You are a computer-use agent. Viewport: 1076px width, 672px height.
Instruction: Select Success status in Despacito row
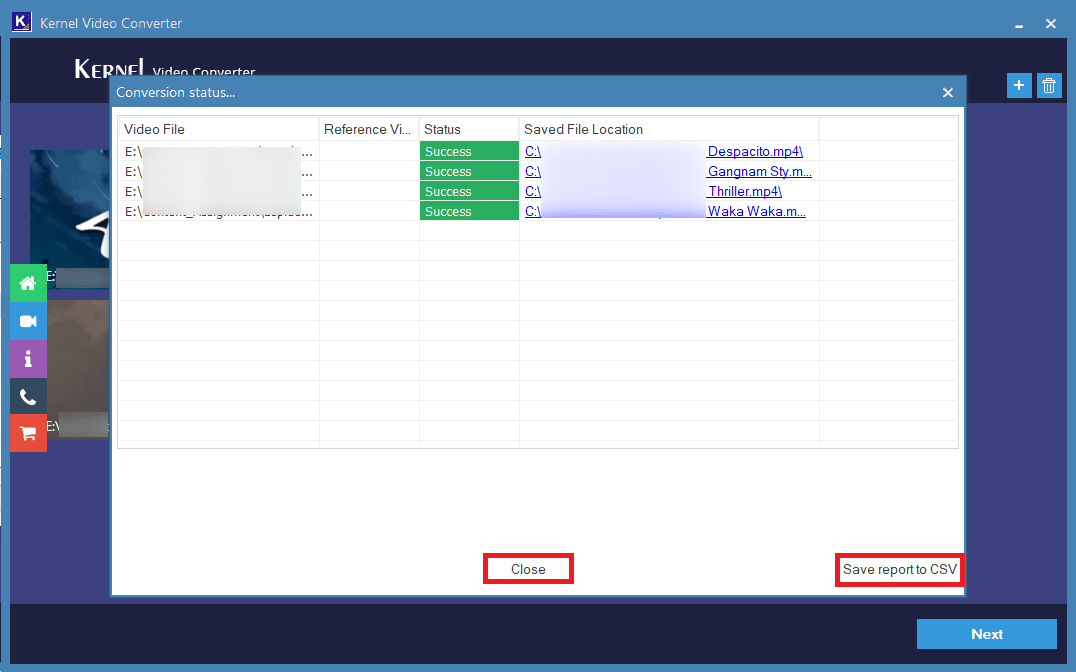pos(469,151)
